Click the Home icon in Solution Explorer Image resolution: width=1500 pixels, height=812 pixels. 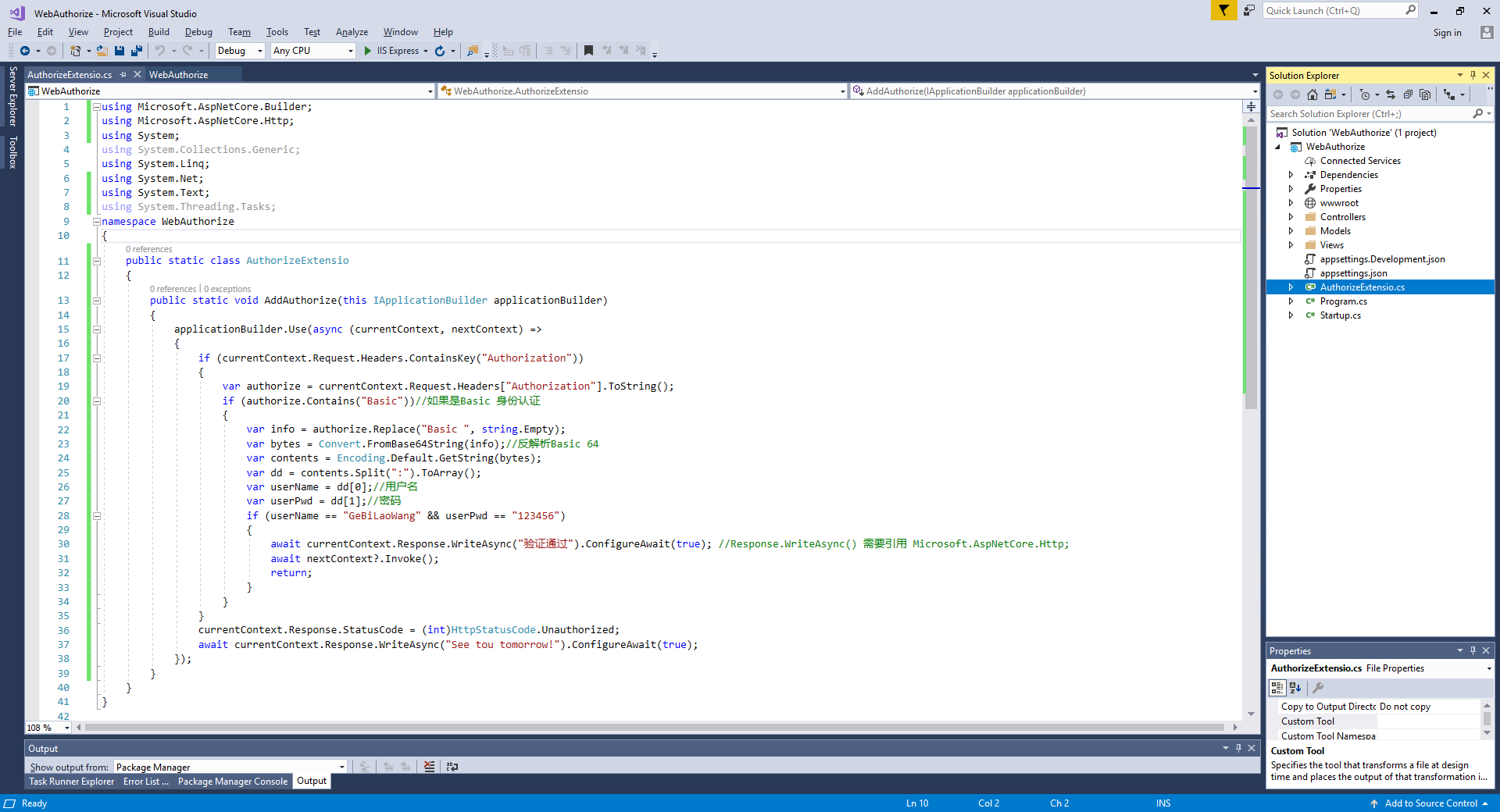[1312, 94]
